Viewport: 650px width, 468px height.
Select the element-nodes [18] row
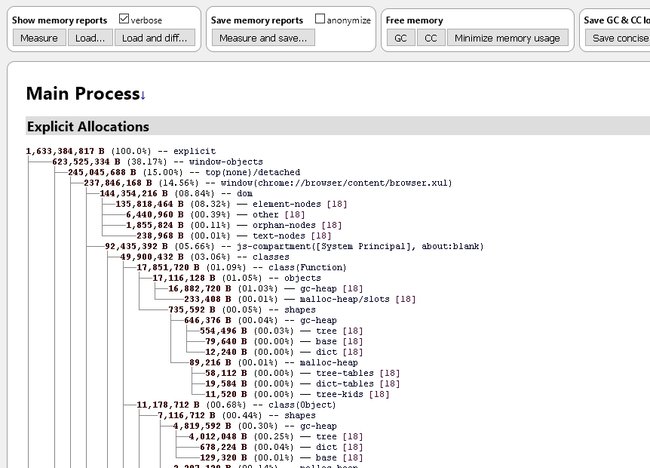click(x=231, y=204)
